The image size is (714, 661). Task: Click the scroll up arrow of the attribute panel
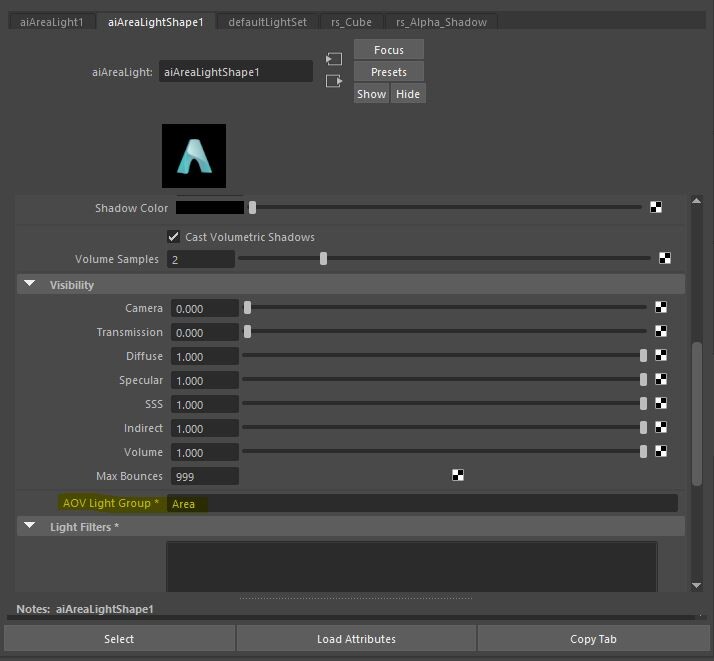click(696, 201)
